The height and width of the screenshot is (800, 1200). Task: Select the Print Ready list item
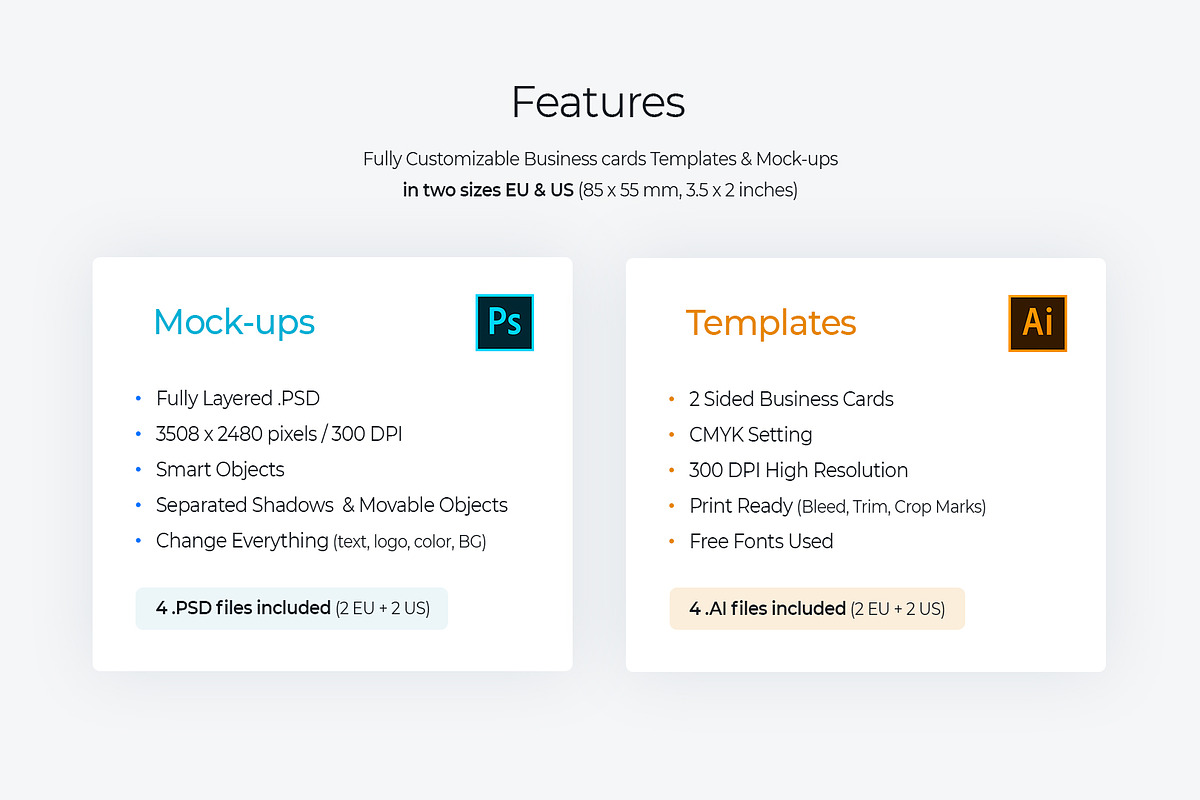coord(837,506)
